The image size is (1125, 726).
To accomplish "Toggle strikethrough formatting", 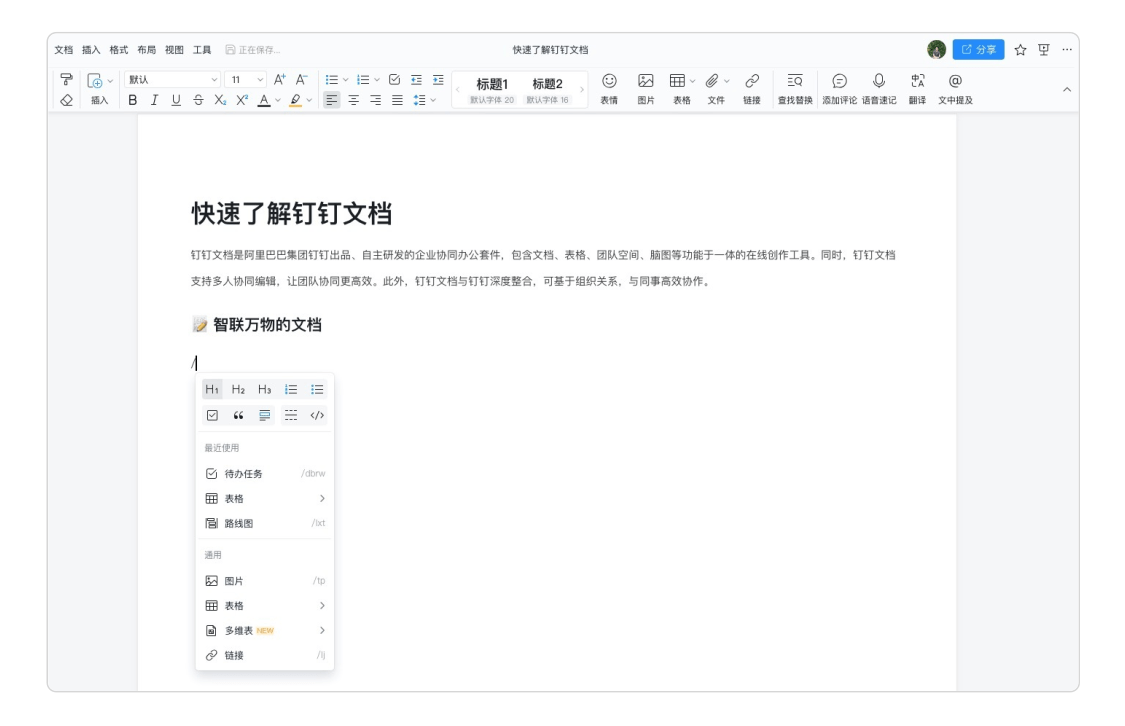I will (x=198, y=100).
